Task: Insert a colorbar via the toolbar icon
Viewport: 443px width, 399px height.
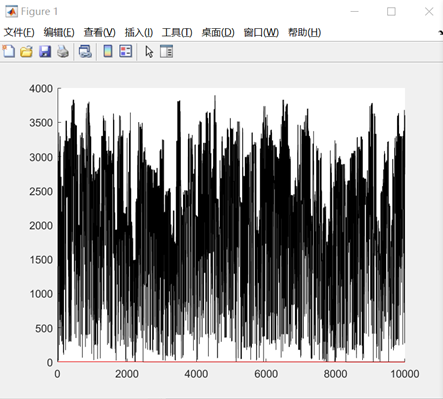Action: pyautogui.click(x=108, y=51)
